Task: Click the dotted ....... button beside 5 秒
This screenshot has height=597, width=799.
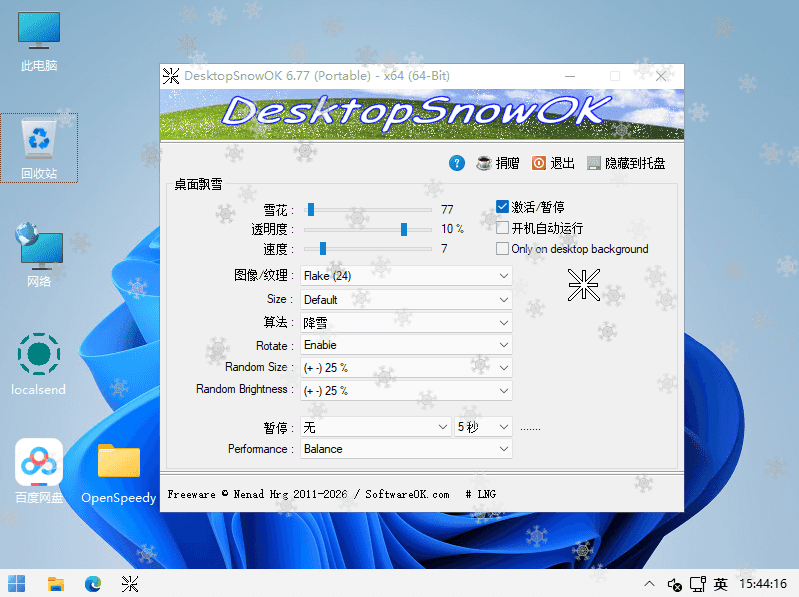Action: (530, 428)
